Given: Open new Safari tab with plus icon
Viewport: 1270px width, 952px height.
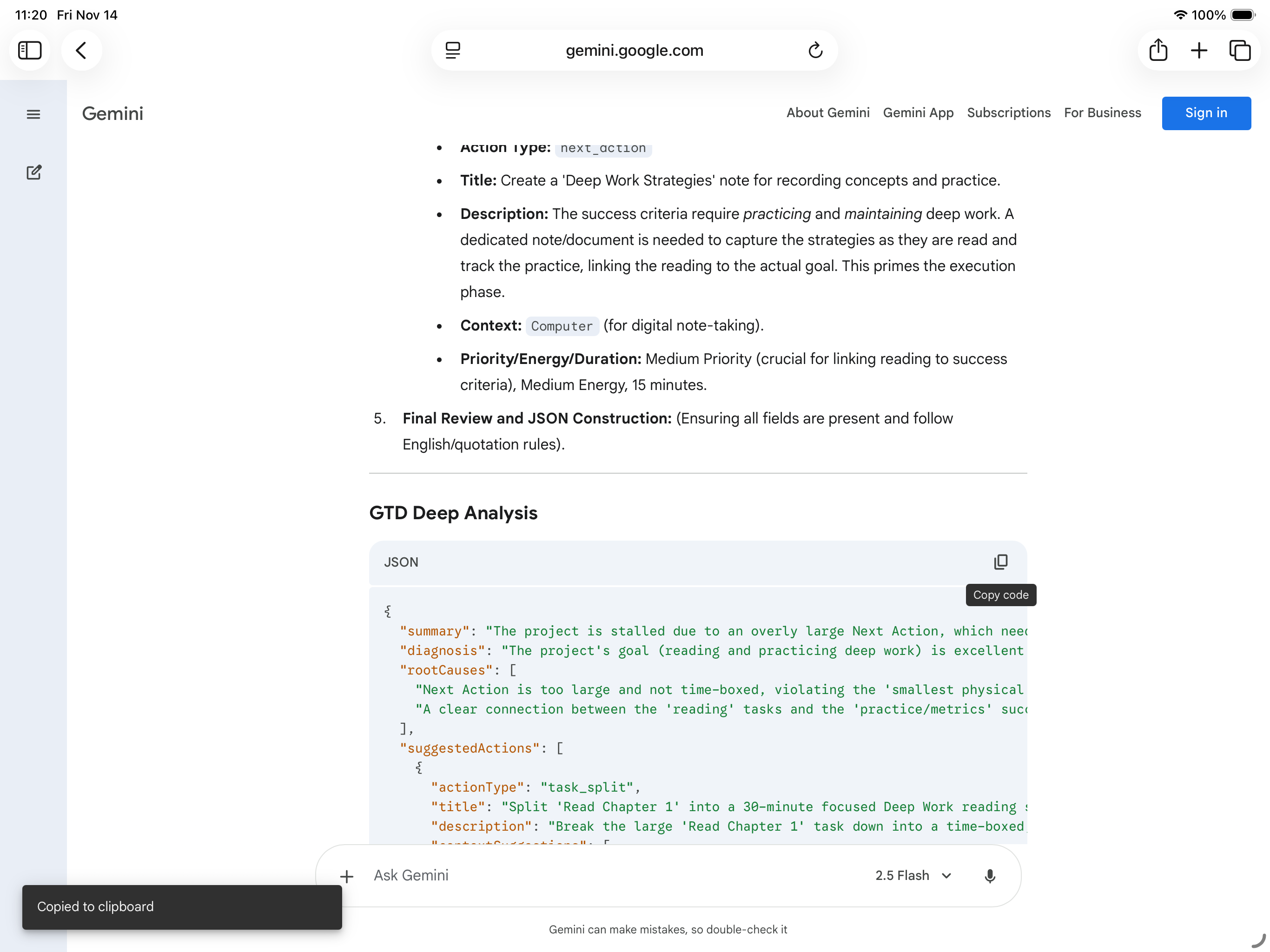Looking at the screenshot, I should pyautogui.click(x=1199, y=51).
